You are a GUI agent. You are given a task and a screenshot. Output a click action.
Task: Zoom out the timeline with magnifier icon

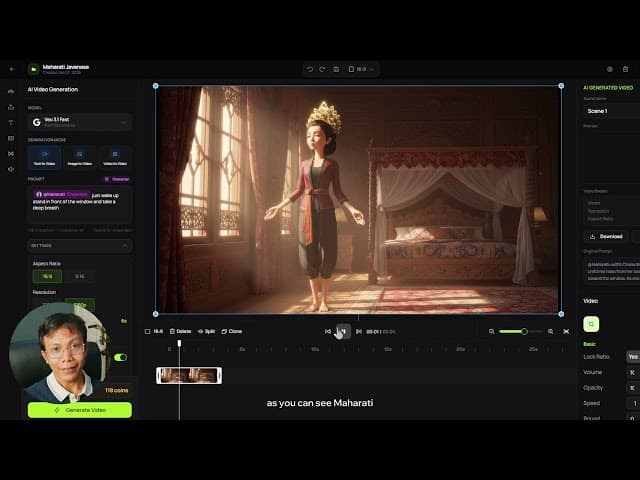pyautogui.click(x=491, y=331)
